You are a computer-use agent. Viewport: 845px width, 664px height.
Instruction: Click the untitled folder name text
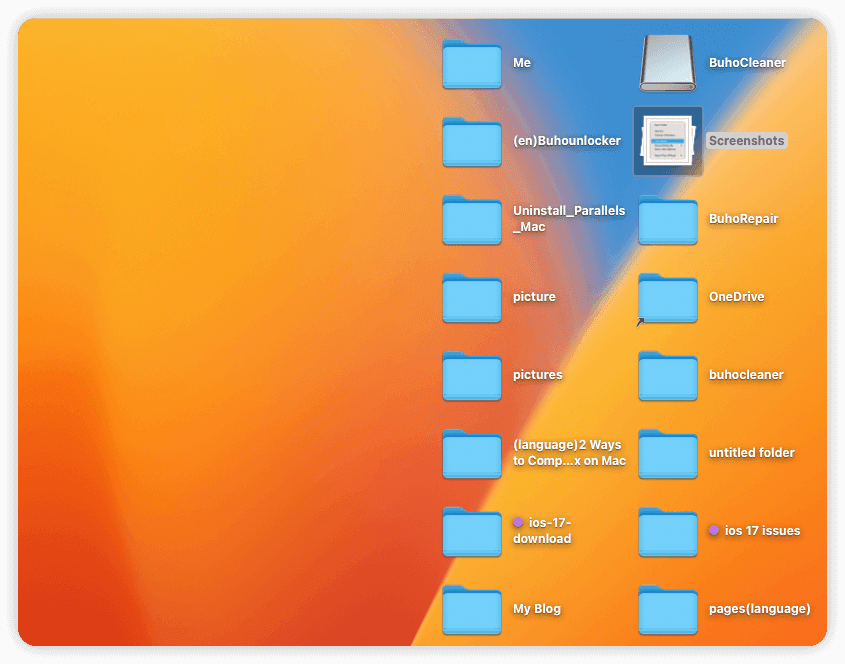click(x=752, y=452)
